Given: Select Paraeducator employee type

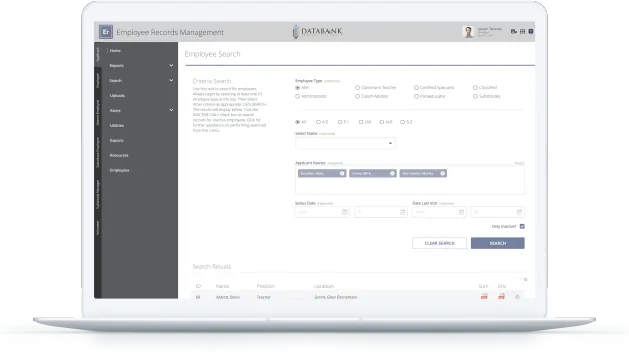Looking at the screenshot, I should click(416, 96).
